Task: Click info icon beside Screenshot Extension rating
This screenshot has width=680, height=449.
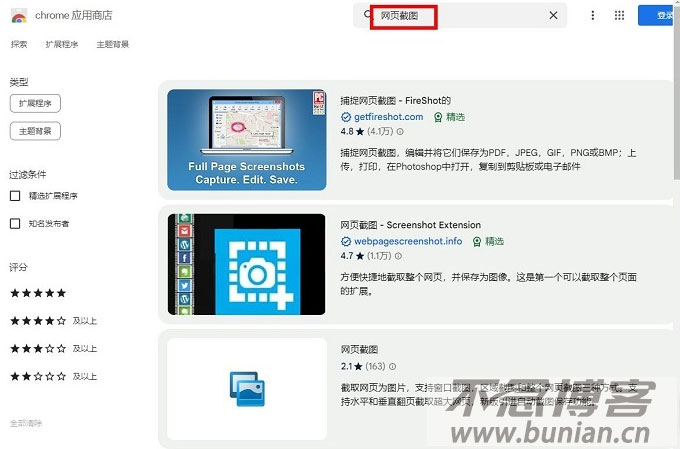Action: pos(400,257)
